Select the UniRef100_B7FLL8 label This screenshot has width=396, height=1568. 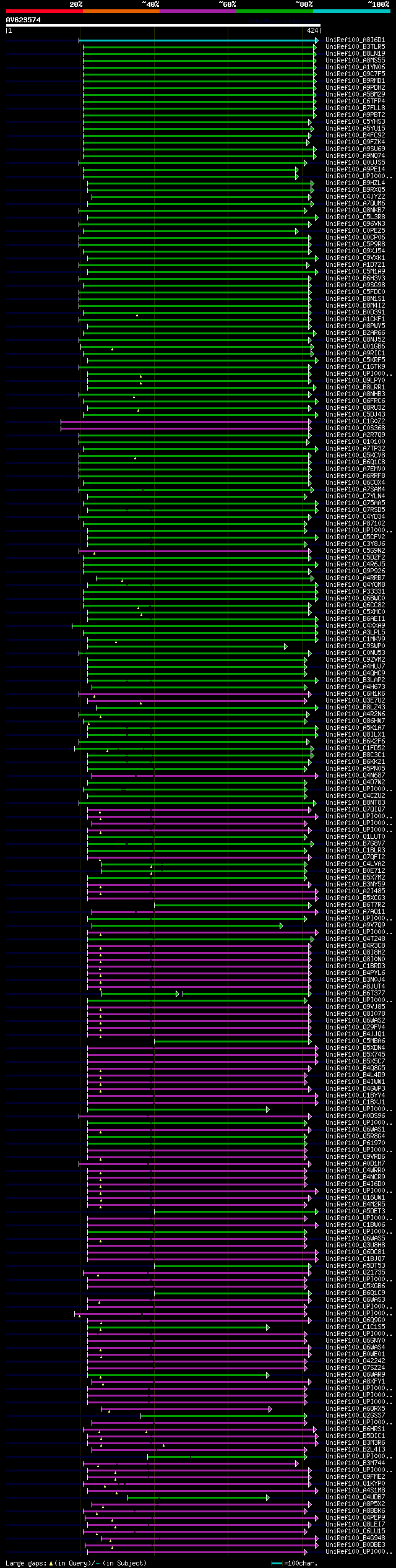tap(355, 108)
